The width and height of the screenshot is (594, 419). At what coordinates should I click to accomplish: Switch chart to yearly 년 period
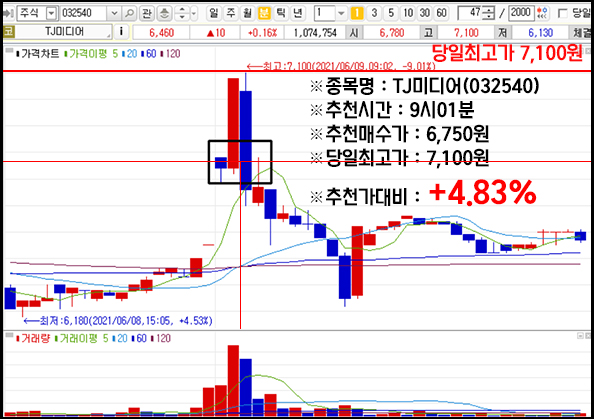point(298,13)
